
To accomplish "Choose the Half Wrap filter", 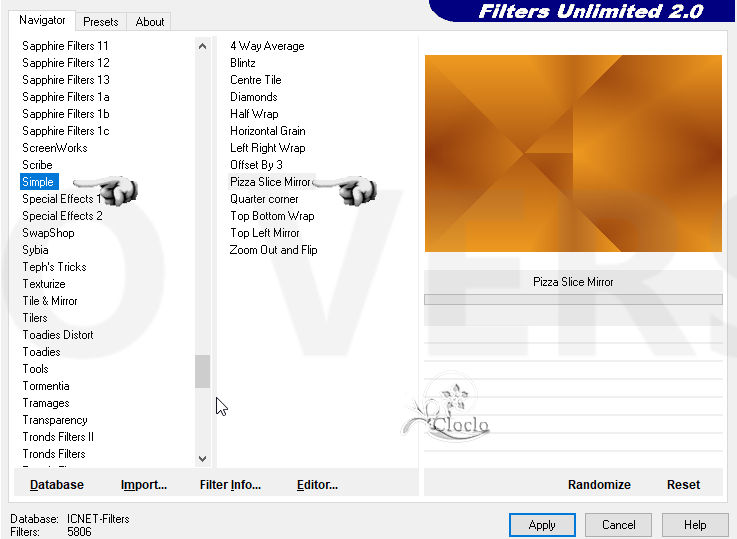I will click(254, 114).
